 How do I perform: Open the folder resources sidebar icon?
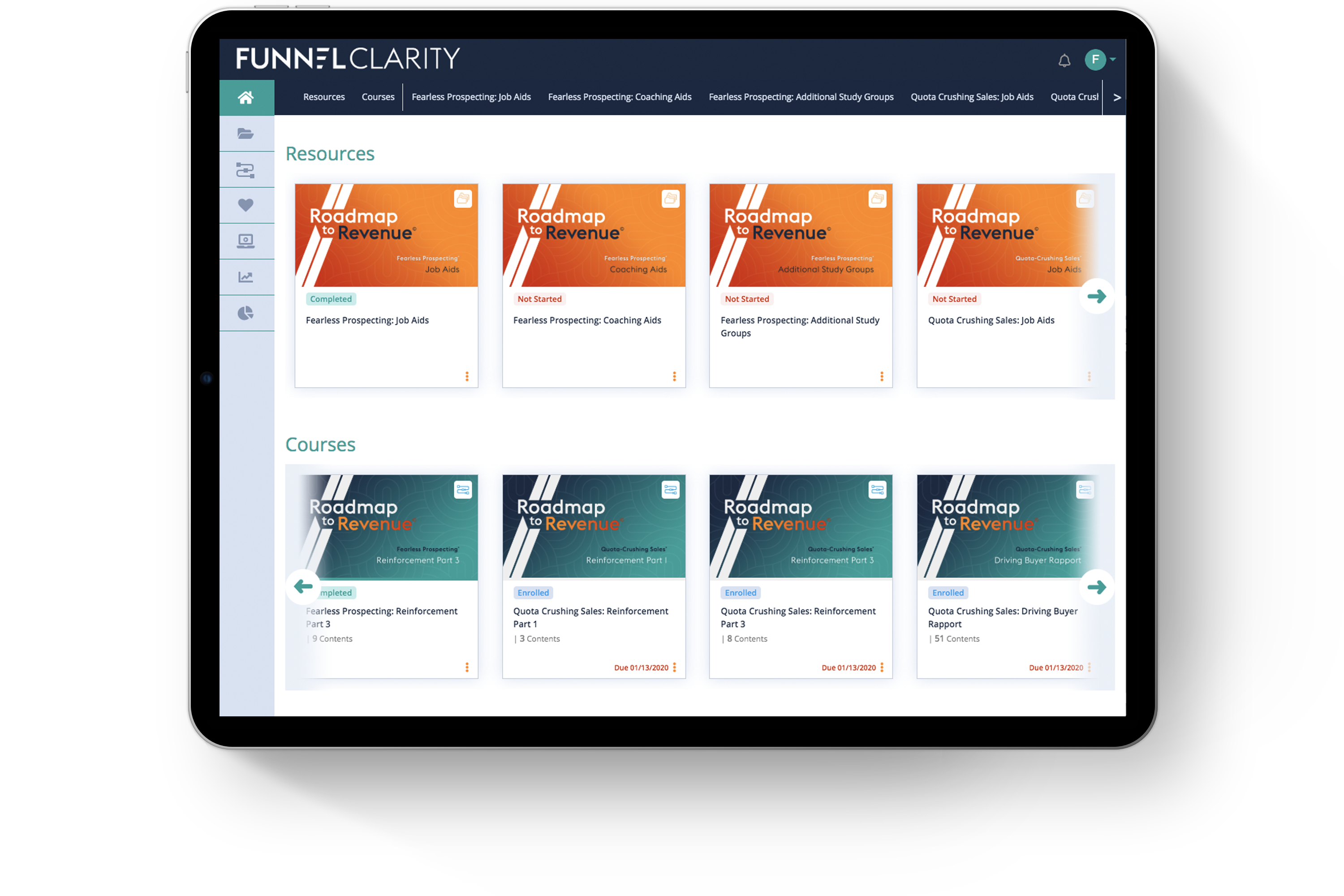246,134
